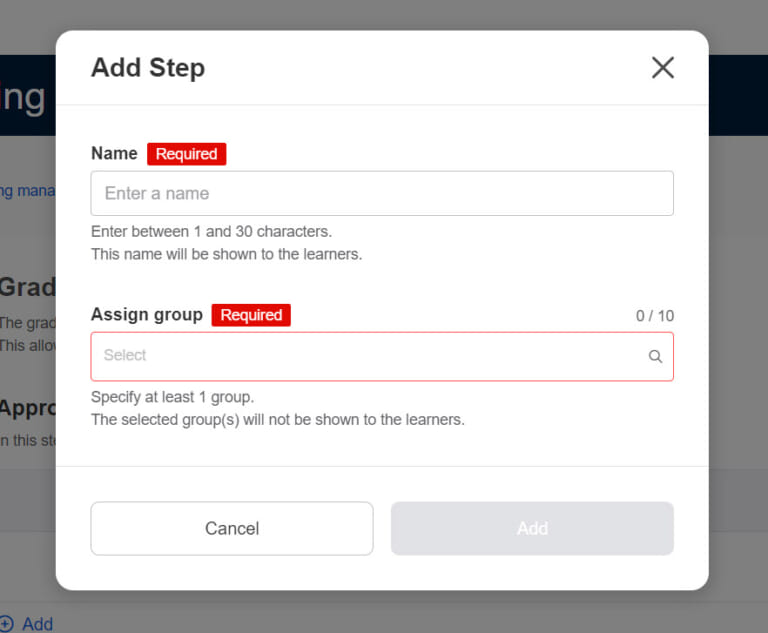This screenshot has width=768, height=633.
Task: Click the Required badge next to Name
Action: [x=187, y=154]
